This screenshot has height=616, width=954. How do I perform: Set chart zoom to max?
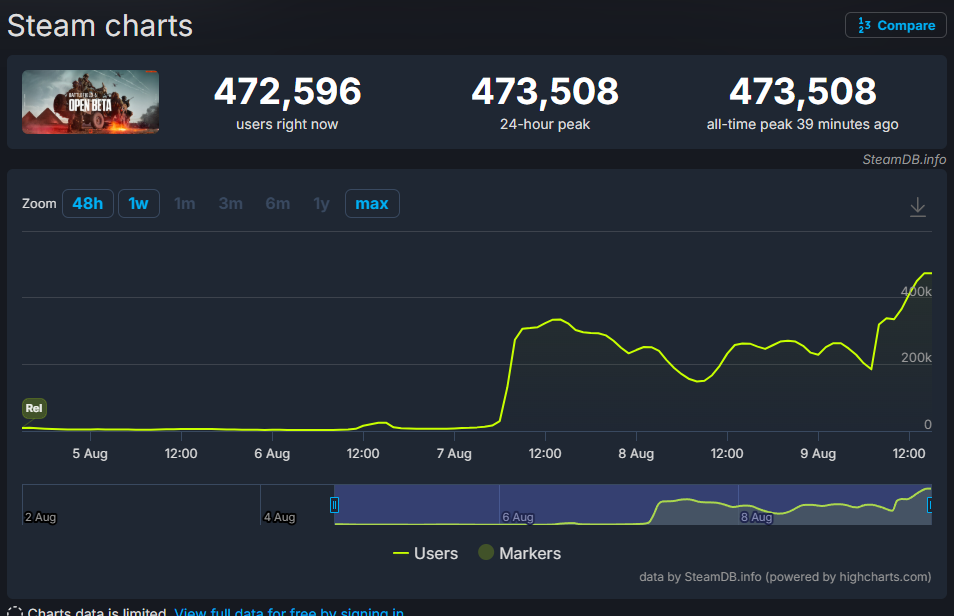click(372, 203)
